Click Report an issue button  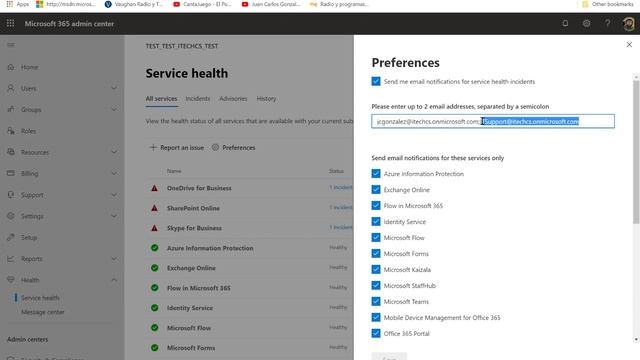177,147
